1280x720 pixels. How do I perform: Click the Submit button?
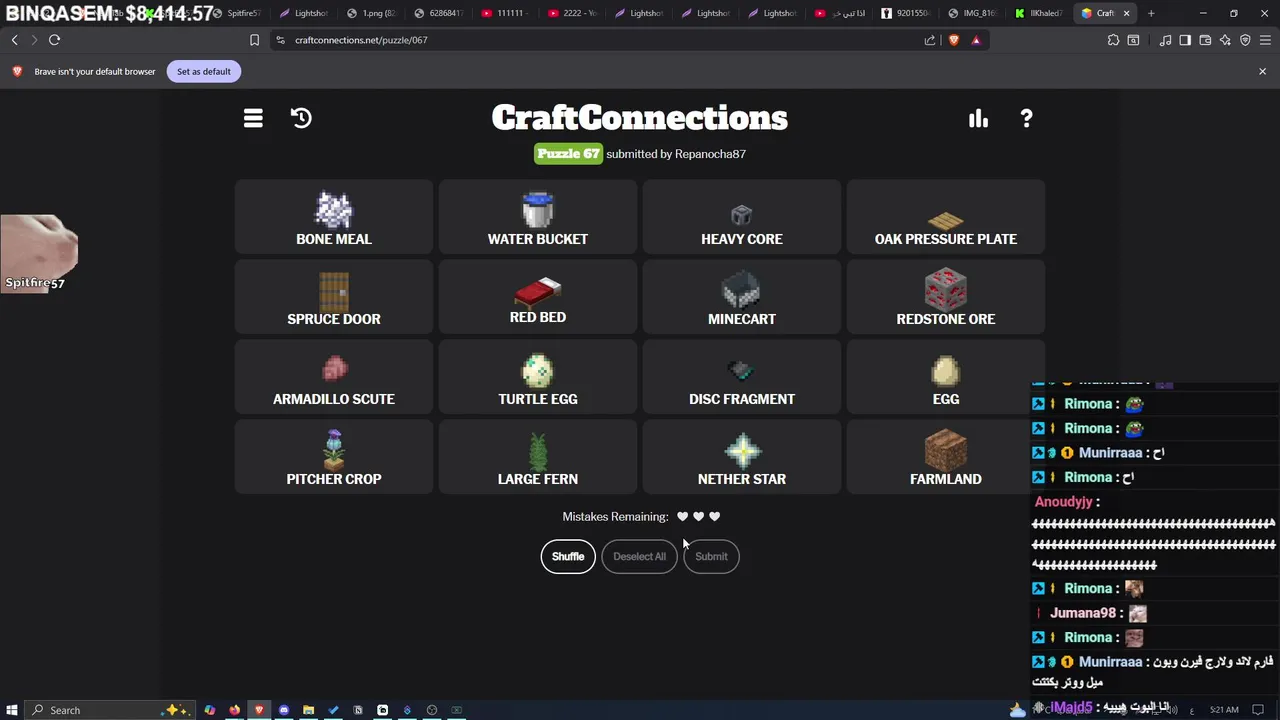(711, 556)
